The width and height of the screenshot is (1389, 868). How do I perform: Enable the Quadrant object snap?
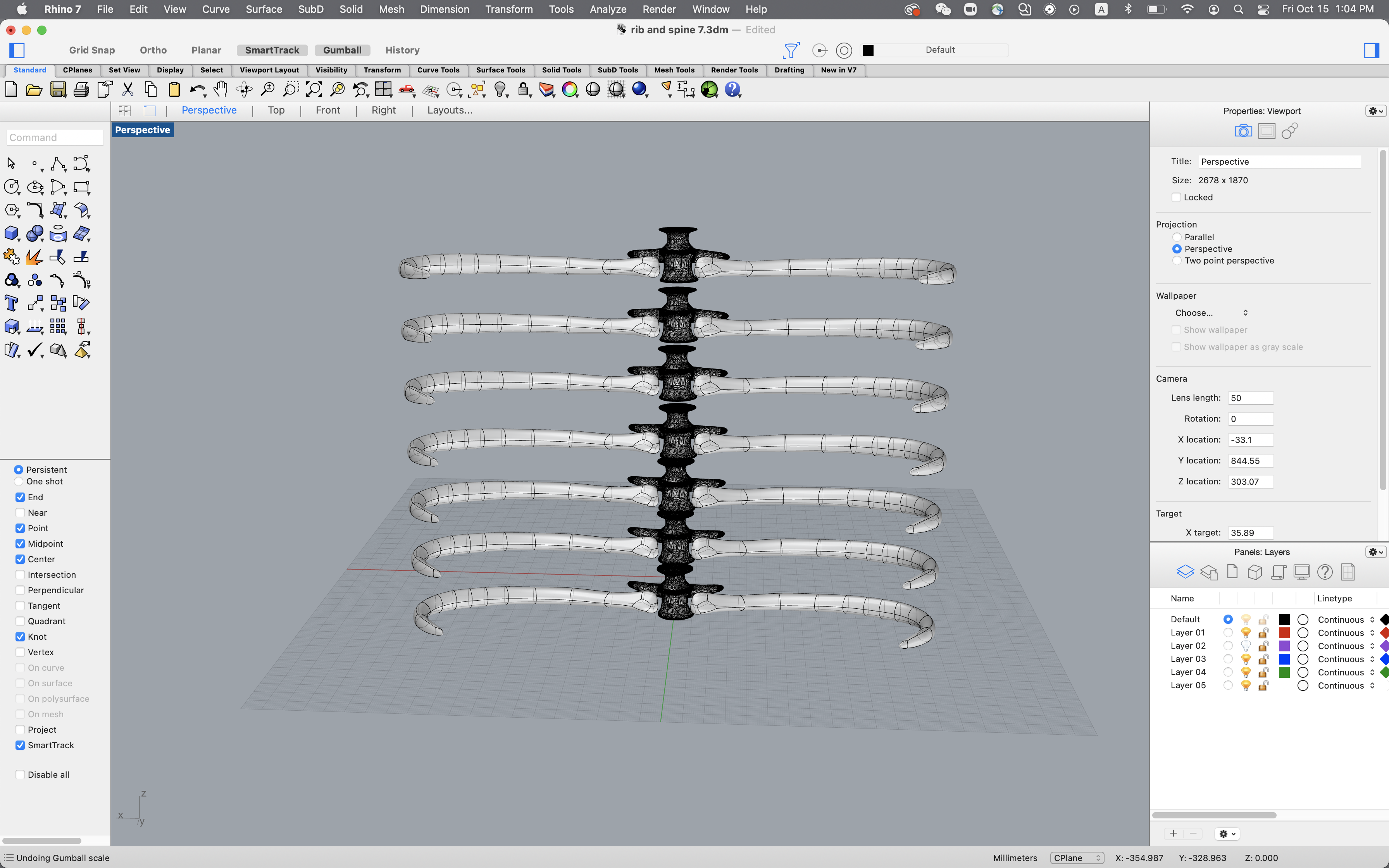pyautogui.click(x=20, y=621)
